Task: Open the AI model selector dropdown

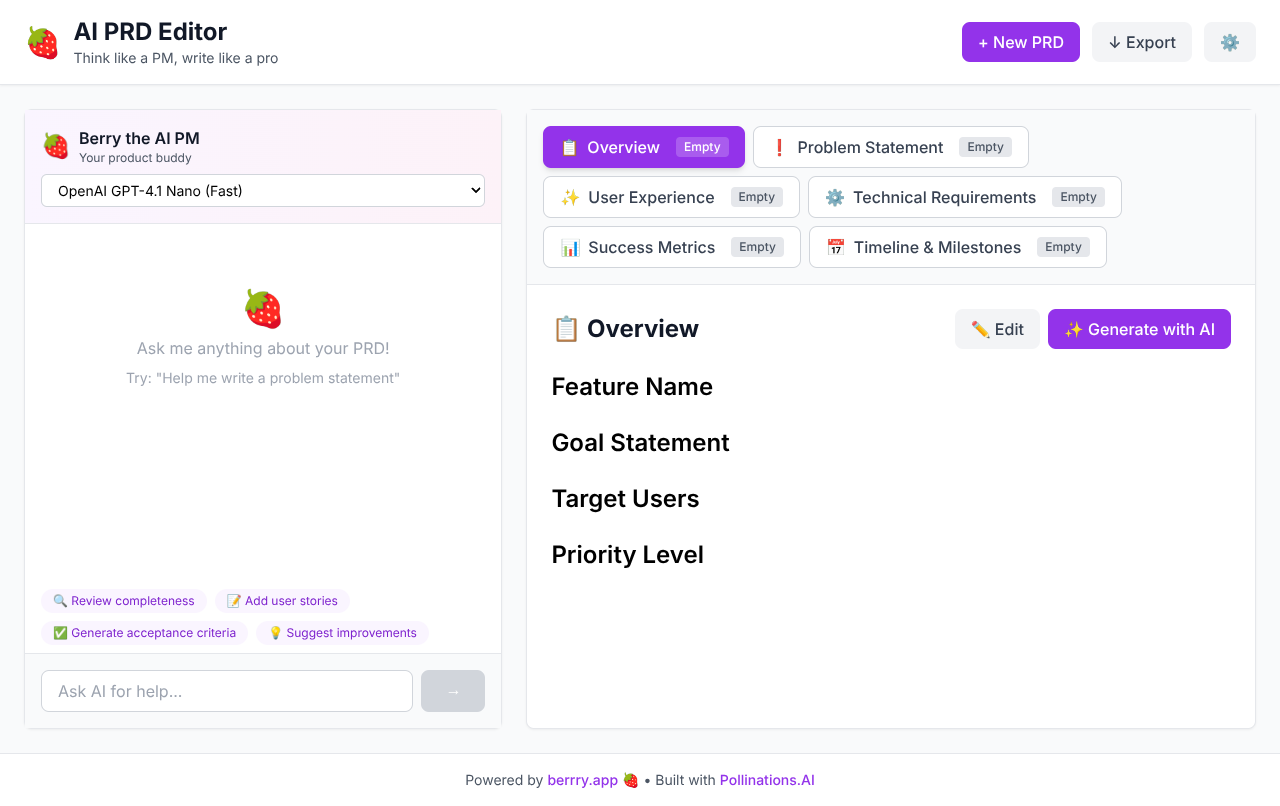Action: pos(263,190)
